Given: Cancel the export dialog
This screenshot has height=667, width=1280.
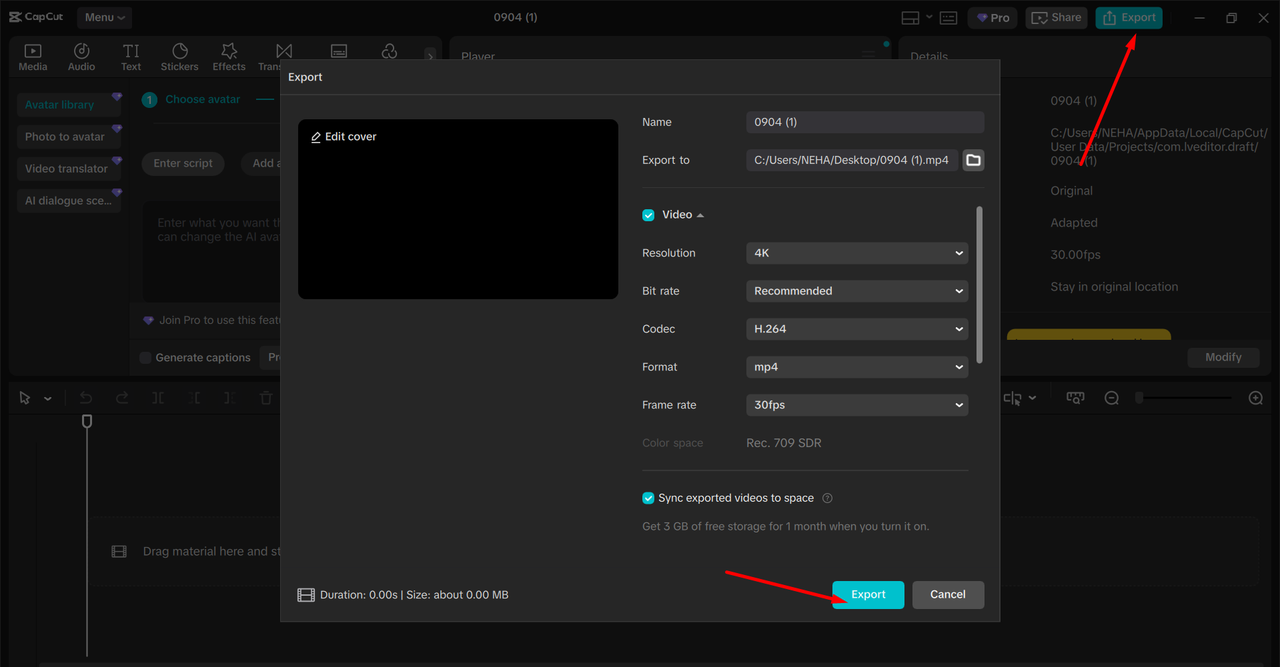Looking at the screenshot, I should pos(947,594).
